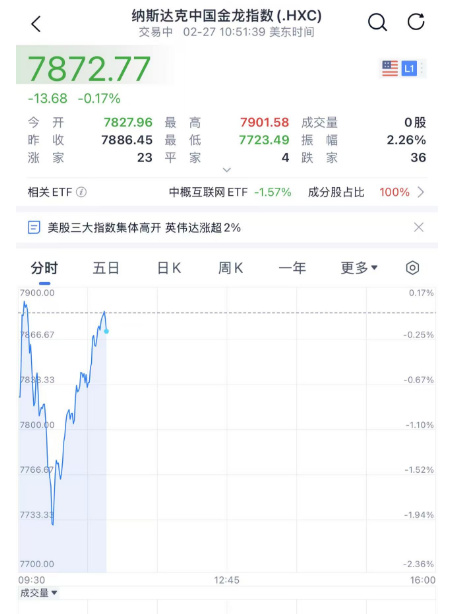Open the 更多 chart period dropdown
Viewport: 460px width, 614px height.
coord(359,268)
